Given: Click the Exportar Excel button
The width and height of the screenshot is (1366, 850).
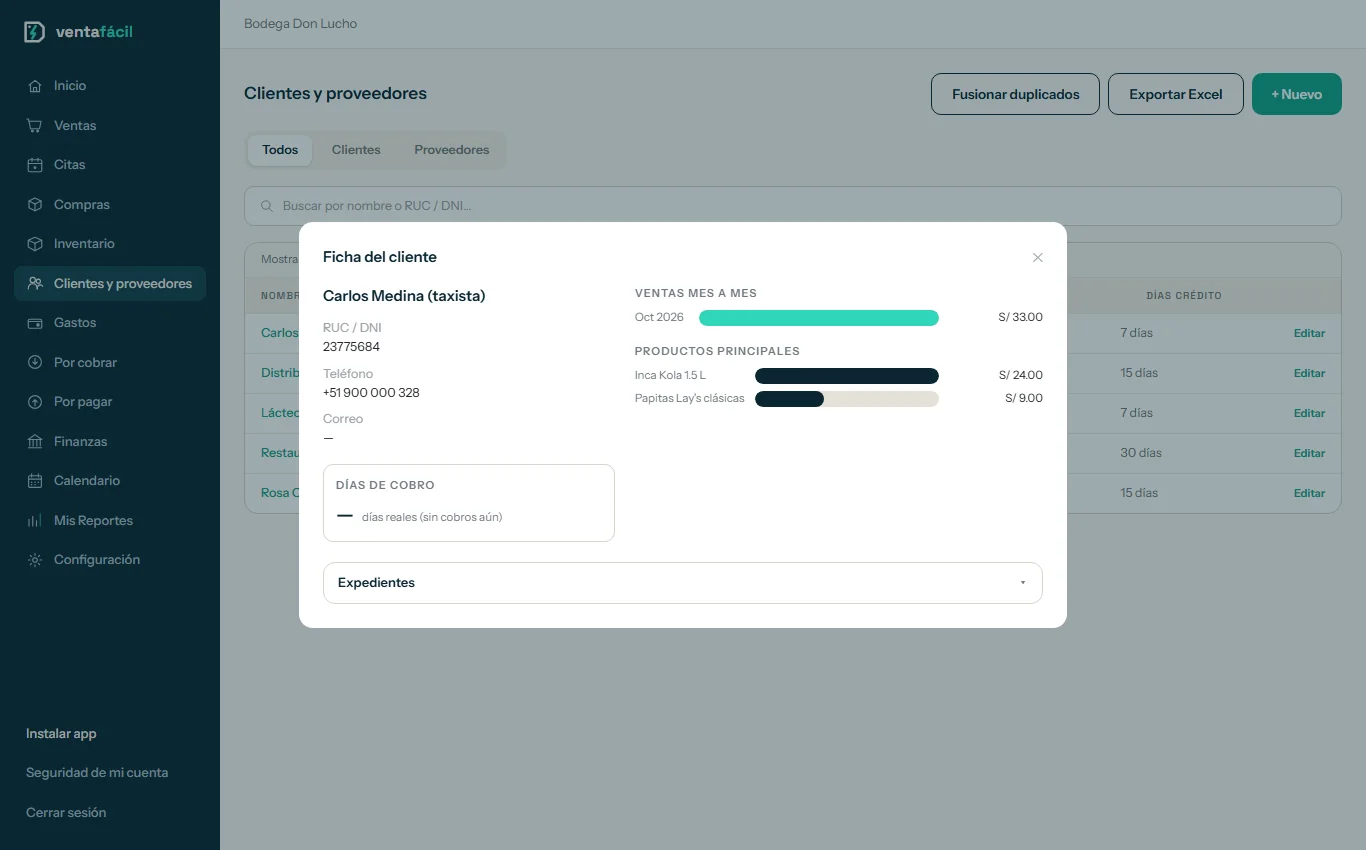Looking at the screenshot, I should click(x=1176, y=94).
